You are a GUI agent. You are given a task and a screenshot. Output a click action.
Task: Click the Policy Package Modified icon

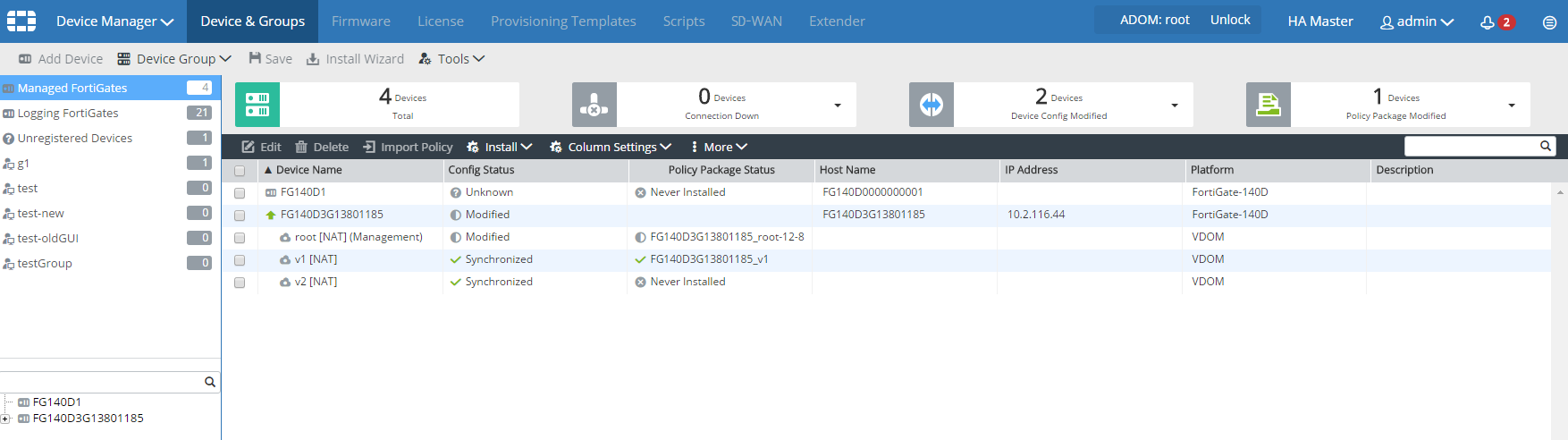(x=1269, y=105)
